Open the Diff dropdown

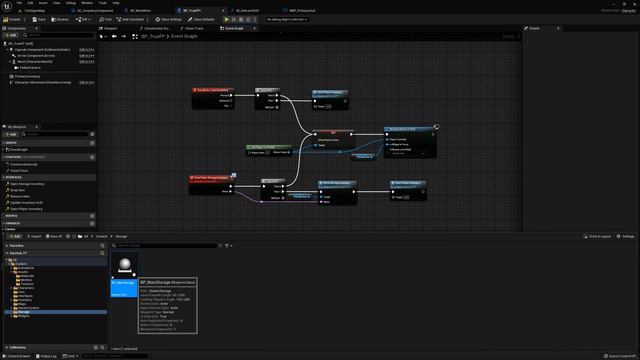pyautogui.click(x=83, y=19)
